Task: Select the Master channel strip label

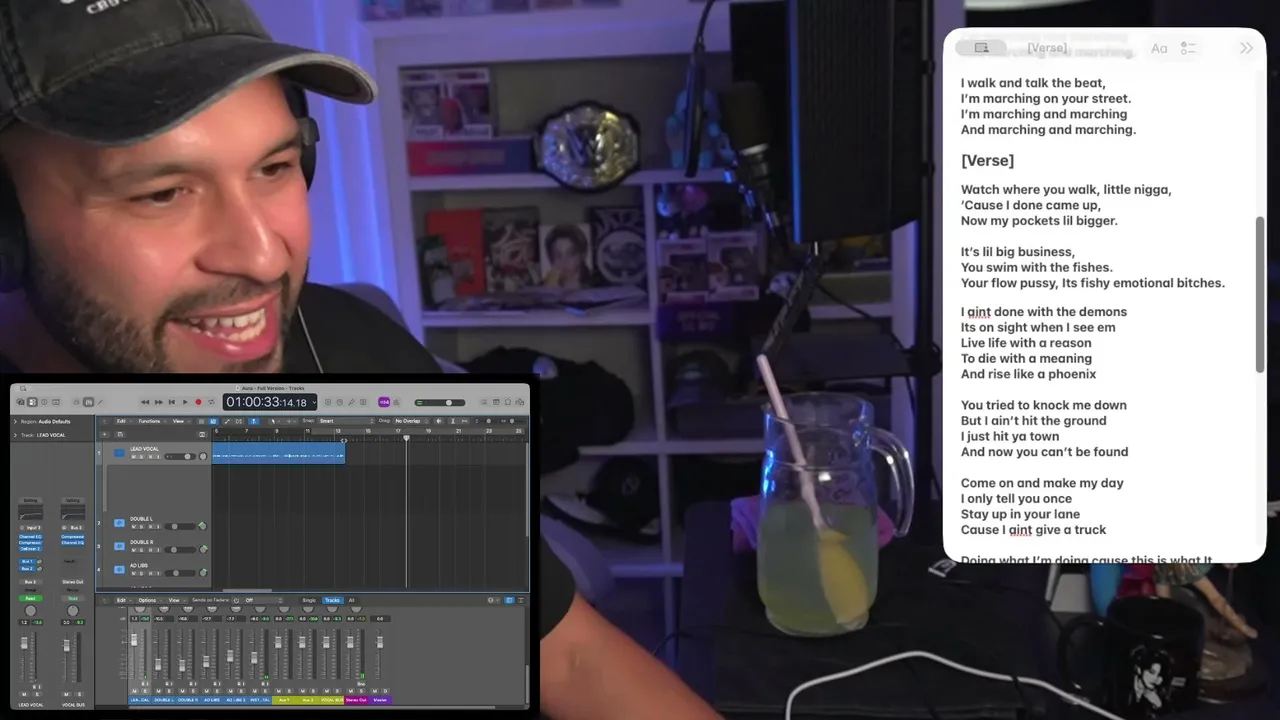Action: pos(380,700)
